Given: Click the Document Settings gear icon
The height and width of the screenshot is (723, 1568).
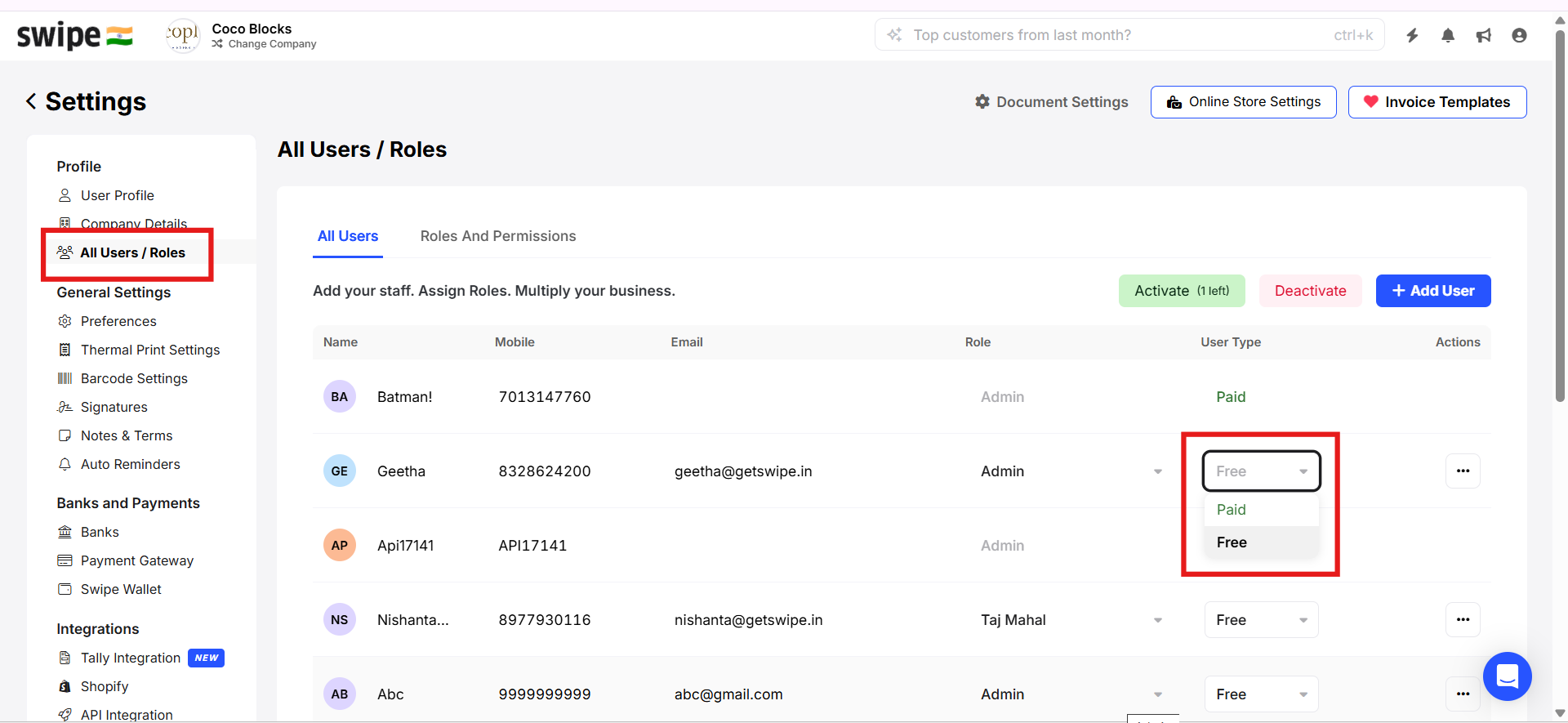Looking at the screenshot, I should tap(982, 101).
